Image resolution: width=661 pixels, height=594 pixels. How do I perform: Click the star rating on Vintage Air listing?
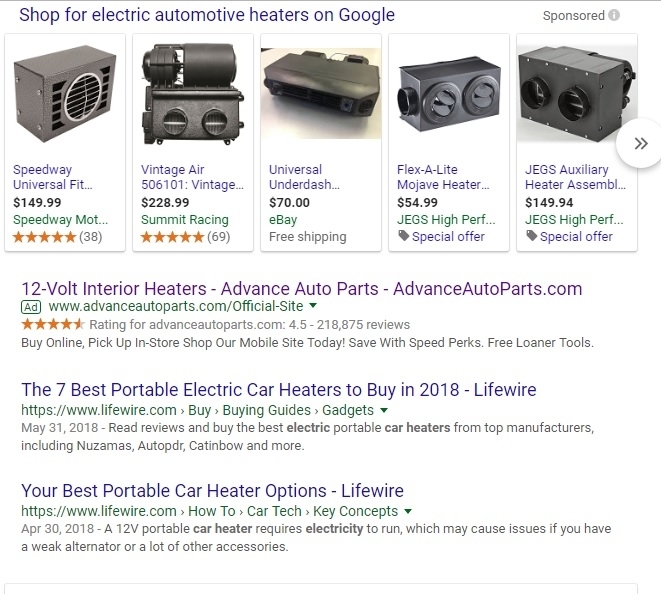(172, 237)
